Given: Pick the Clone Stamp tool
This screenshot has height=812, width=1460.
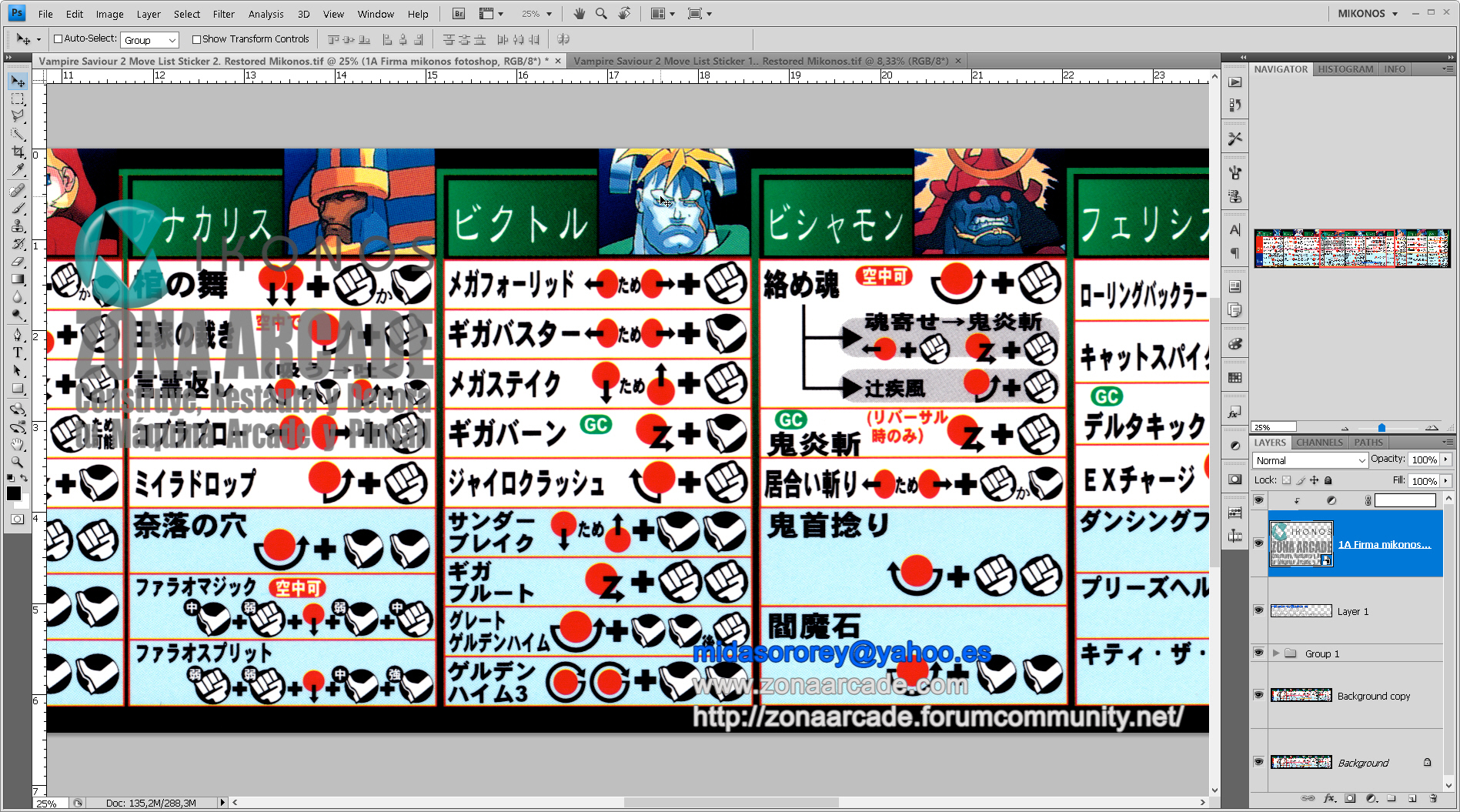Looking at the screenshot, I should click(x=17, y=226).
